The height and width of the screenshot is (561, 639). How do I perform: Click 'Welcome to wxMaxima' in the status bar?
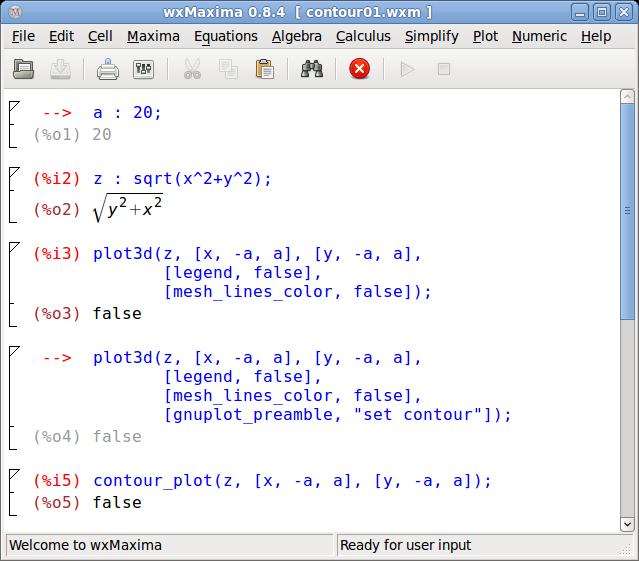pyautogui.click(x=86, y=545)
